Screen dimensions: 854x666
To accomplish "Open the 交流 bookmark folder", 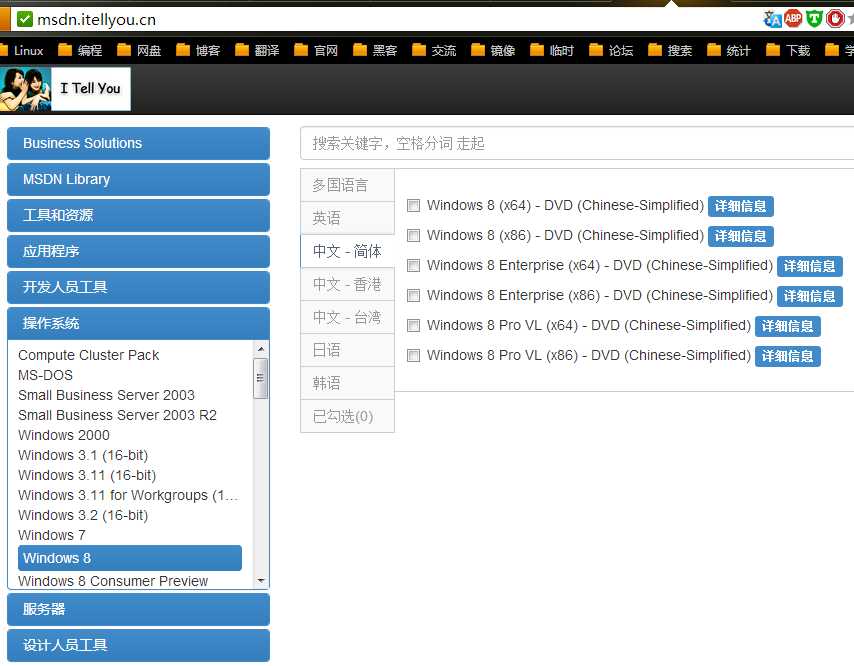I will tap(434, 51).
